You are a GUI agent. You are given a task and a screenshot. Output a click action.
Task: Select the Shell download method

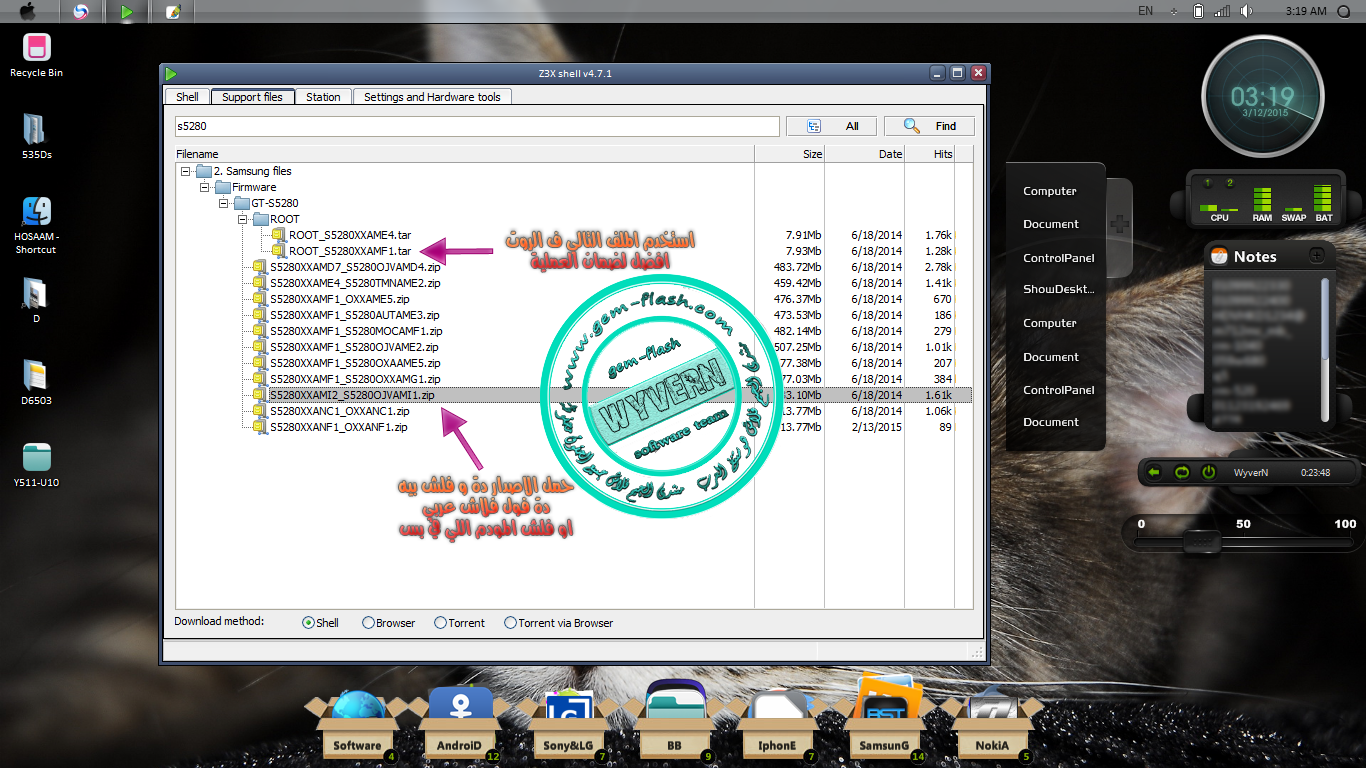pyautogui.click(x=321, y=623)
